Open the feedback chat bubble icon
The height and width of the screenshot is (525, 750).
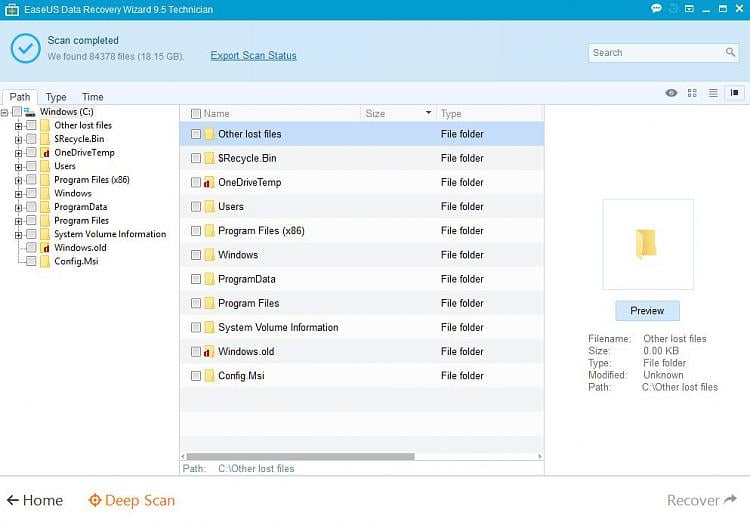pos(656,9)
